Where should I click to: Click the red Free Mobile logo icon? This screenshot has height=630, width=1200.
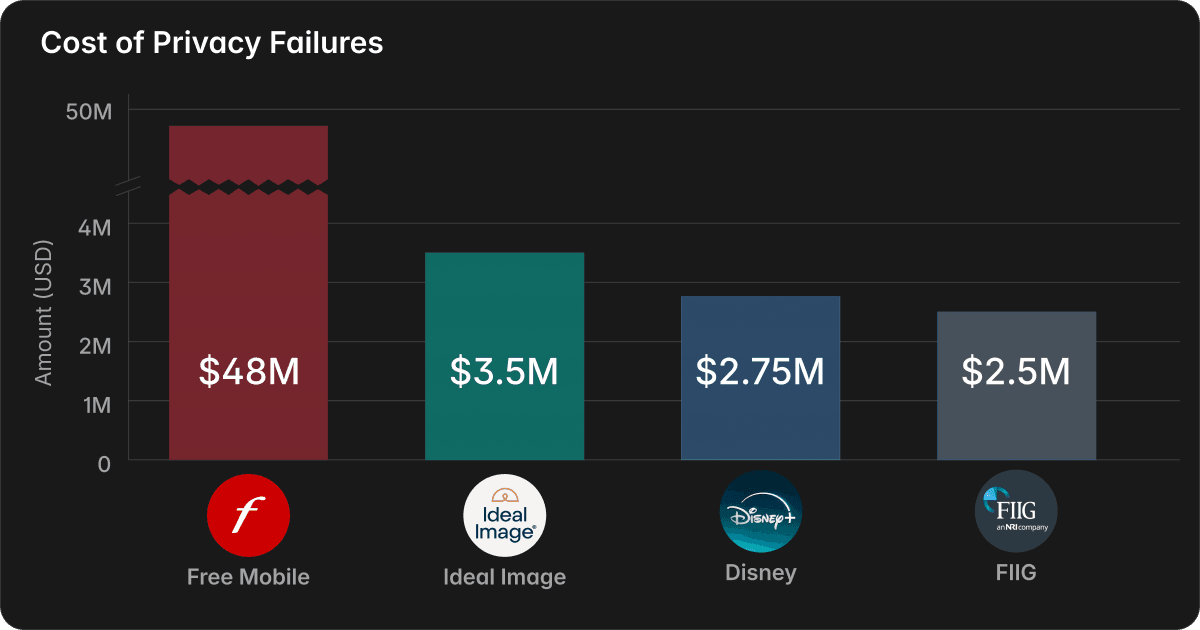tap(248, 515)
